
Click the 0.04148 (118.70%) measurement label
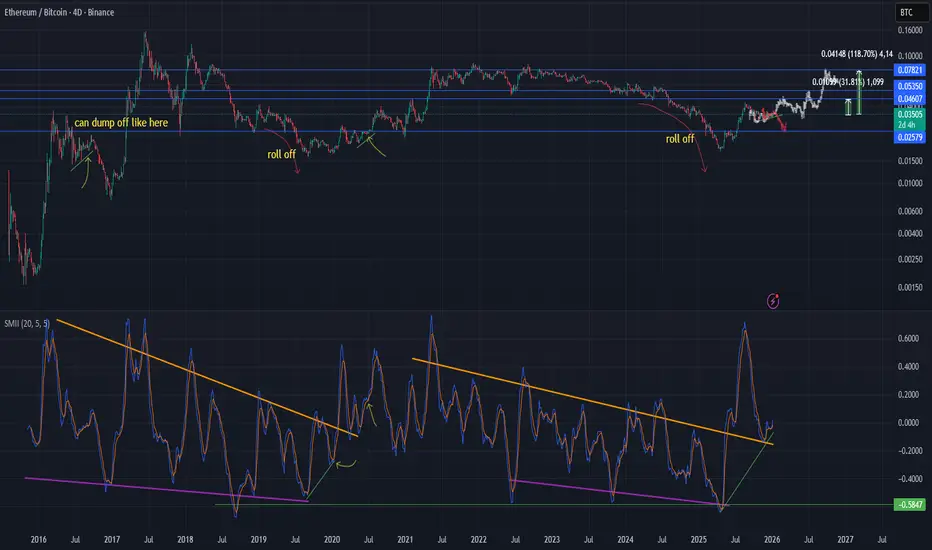[x=857, y=54]
